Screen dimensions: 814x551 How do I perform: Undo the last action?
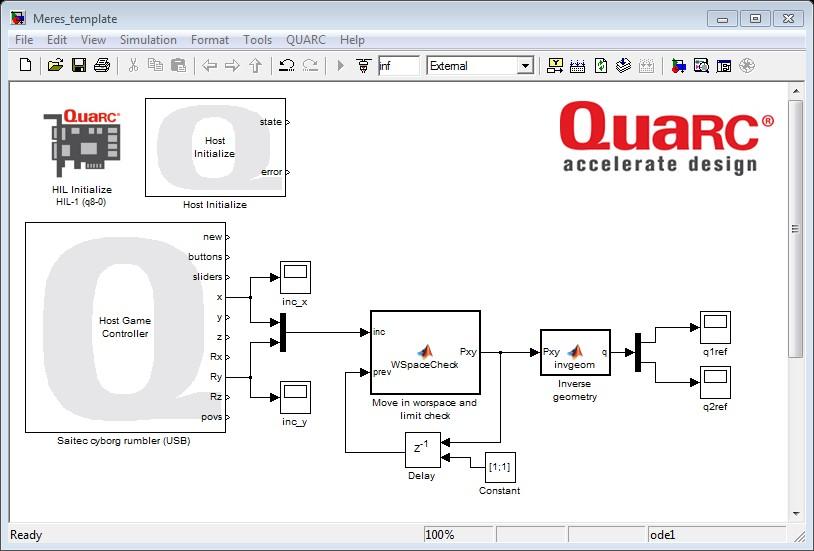click(287, 65)
